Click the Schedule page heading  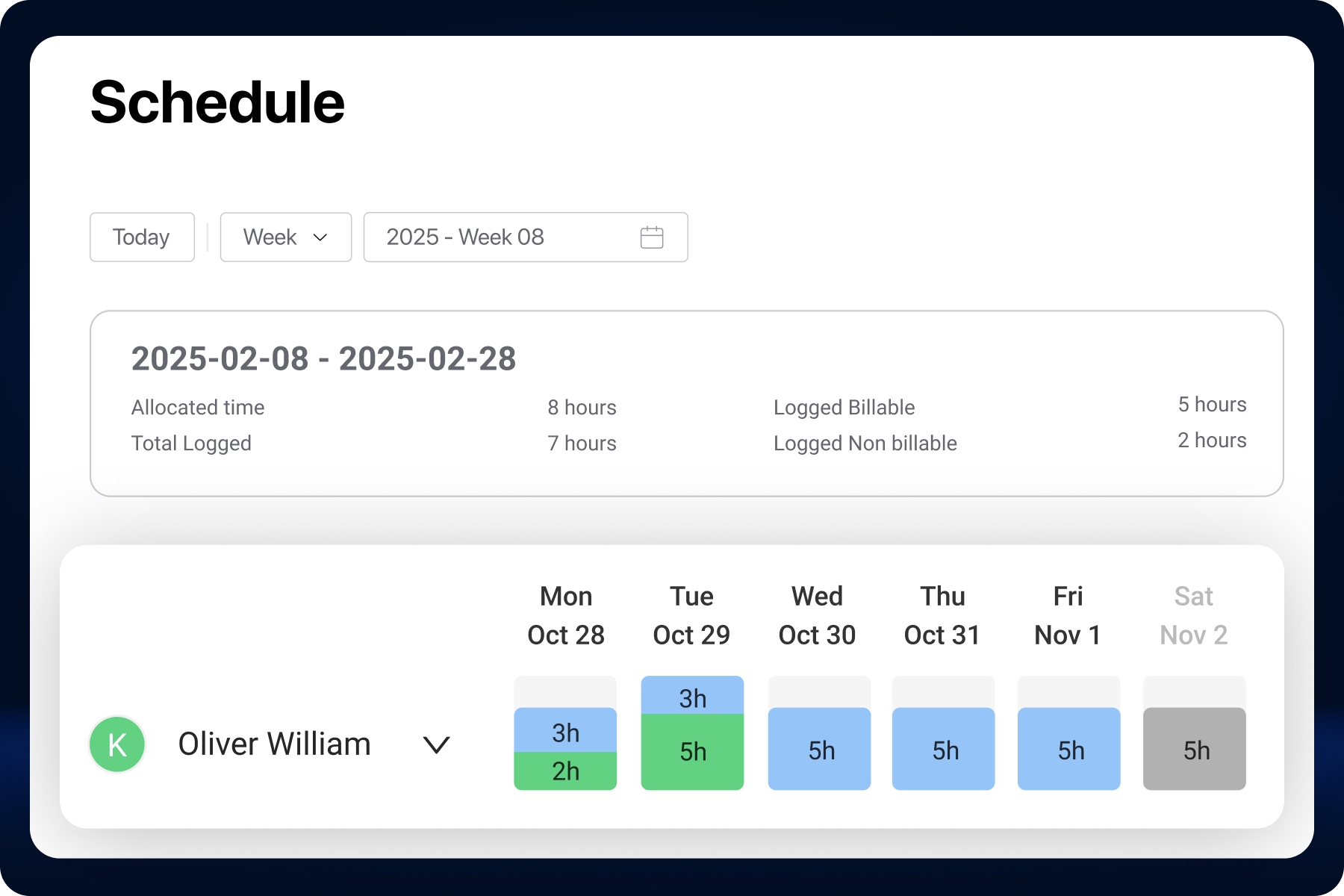tap(217, 101)
